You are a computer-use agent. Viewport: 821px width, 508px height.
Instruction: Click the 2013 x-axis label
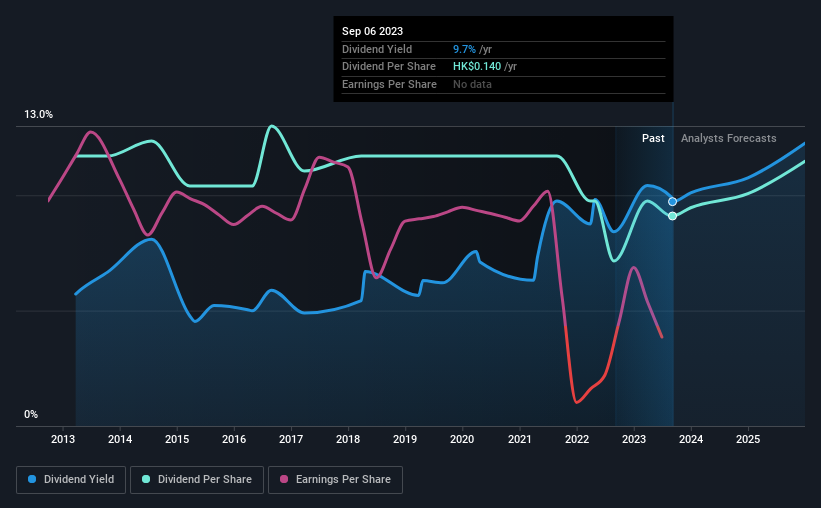pyautogui.click(x=63, y=439)
